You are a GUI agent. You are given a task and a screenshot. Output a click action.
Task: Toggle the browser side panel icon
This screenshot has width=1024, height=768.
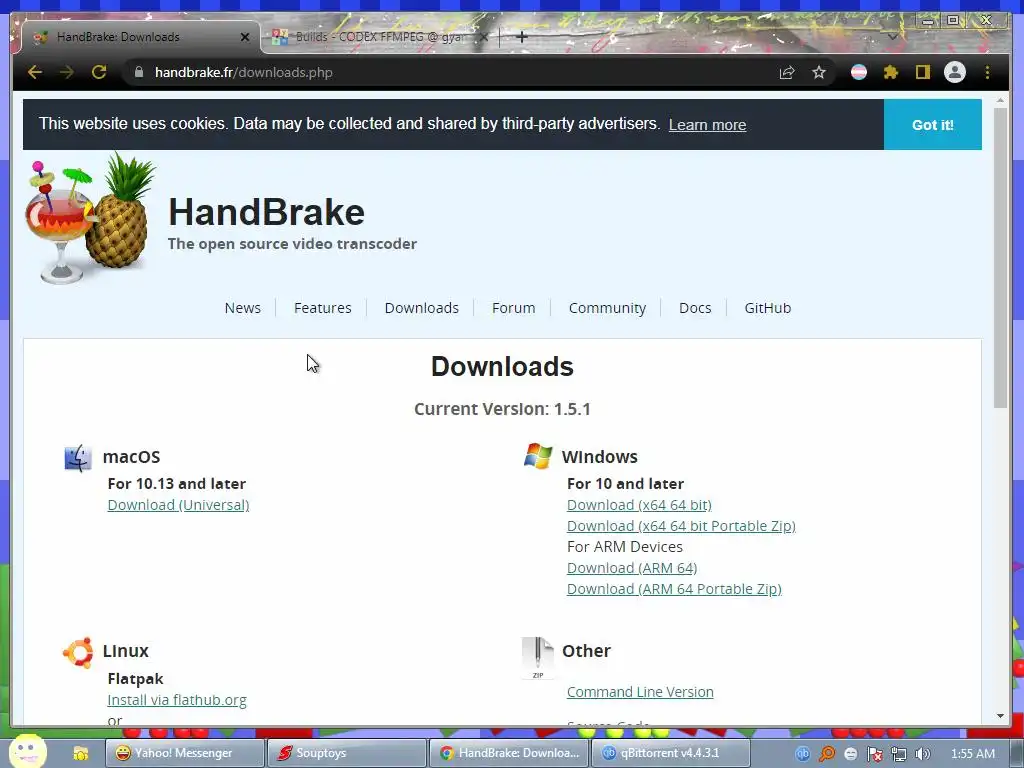(x=922, y=72)
